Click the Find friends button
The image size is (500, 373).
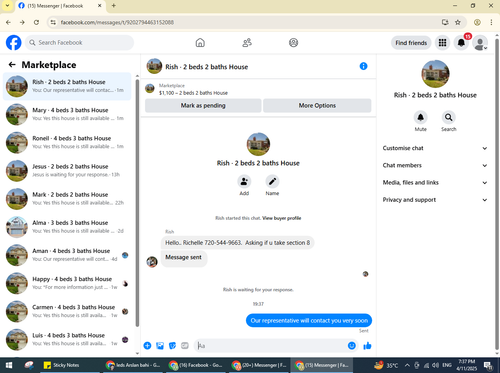click(411, 43)
